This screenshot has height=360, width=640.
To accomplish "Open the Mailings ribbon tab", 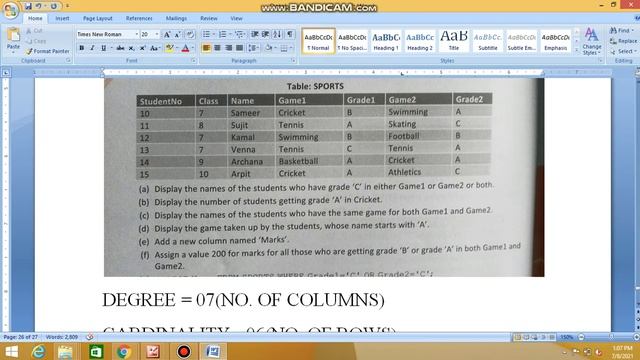I will click(x=176, y=18).
